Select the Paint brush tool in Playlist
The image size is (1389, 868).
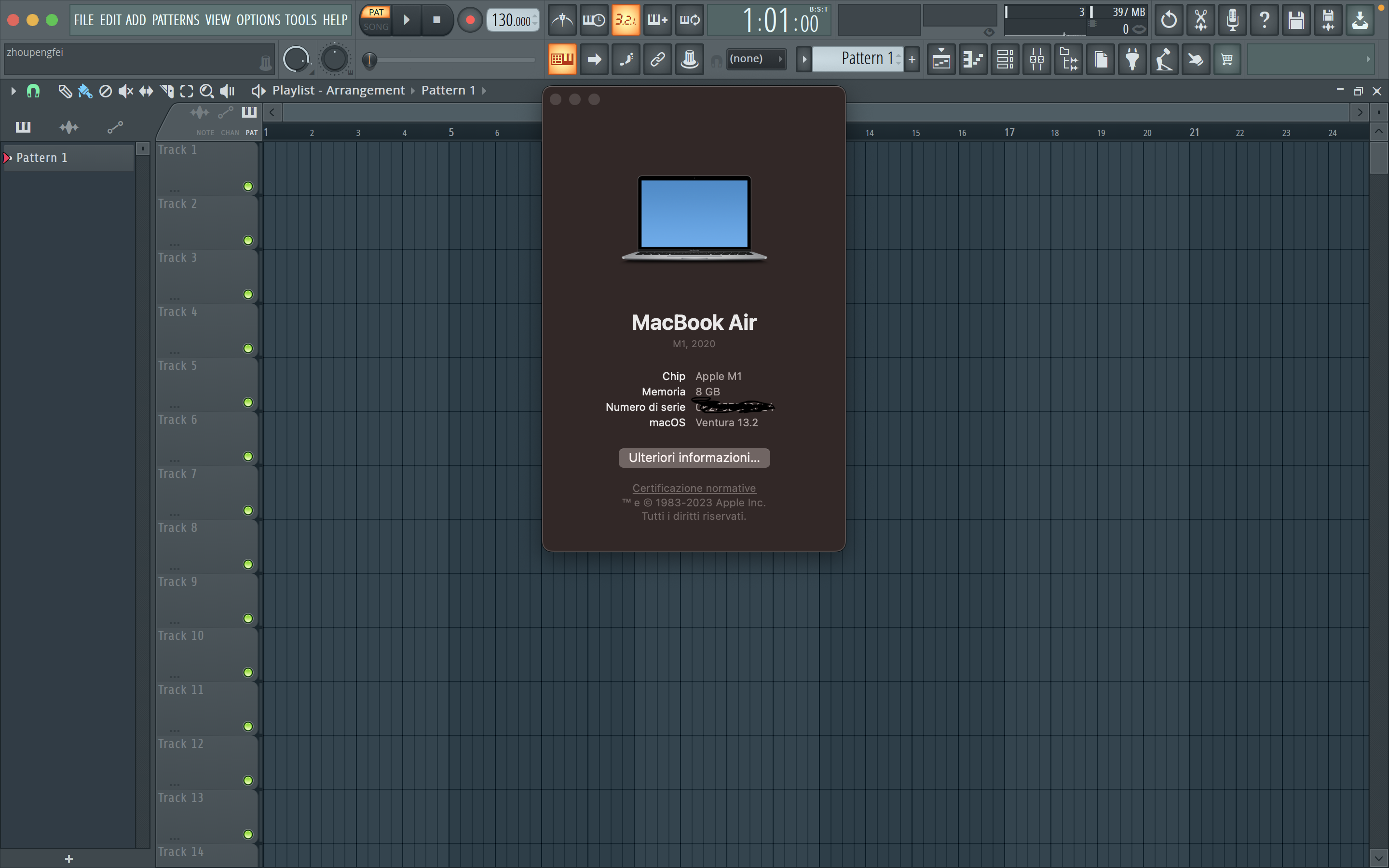(x=85, y=91)
